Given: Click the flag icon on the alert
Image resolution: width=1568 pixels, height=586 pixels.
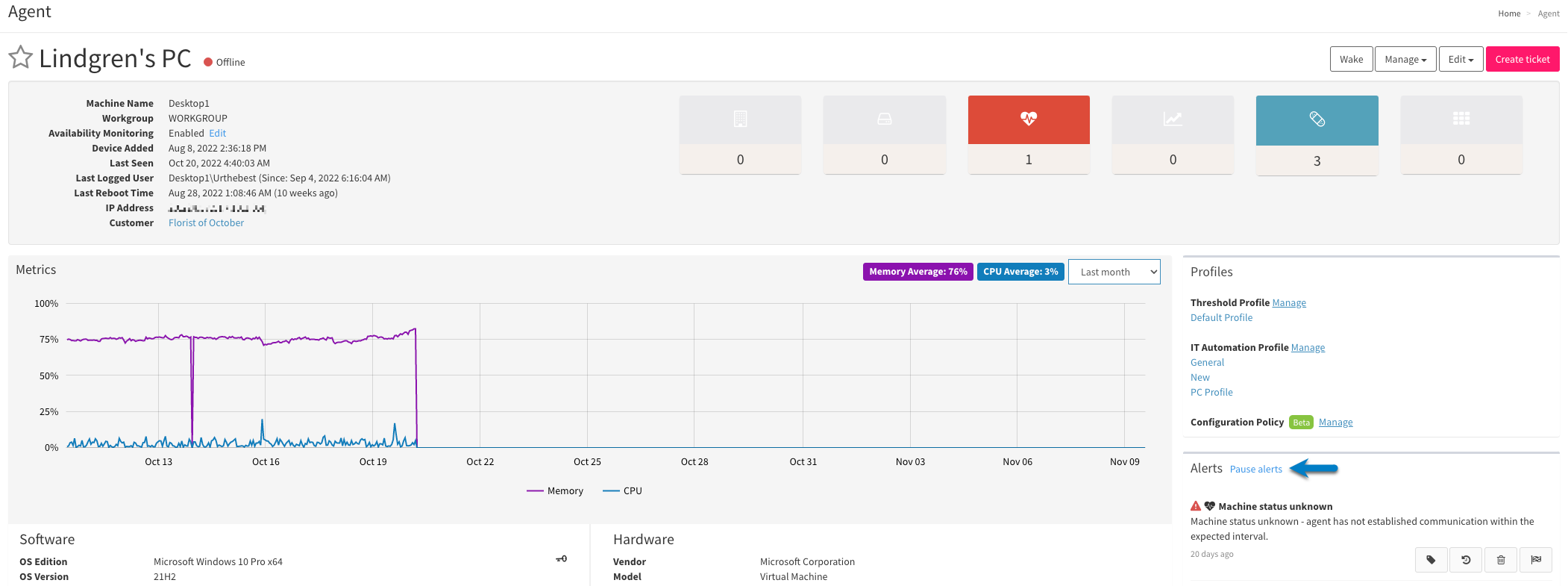Looking at the screenshot, I should [x=1536, y=560].
